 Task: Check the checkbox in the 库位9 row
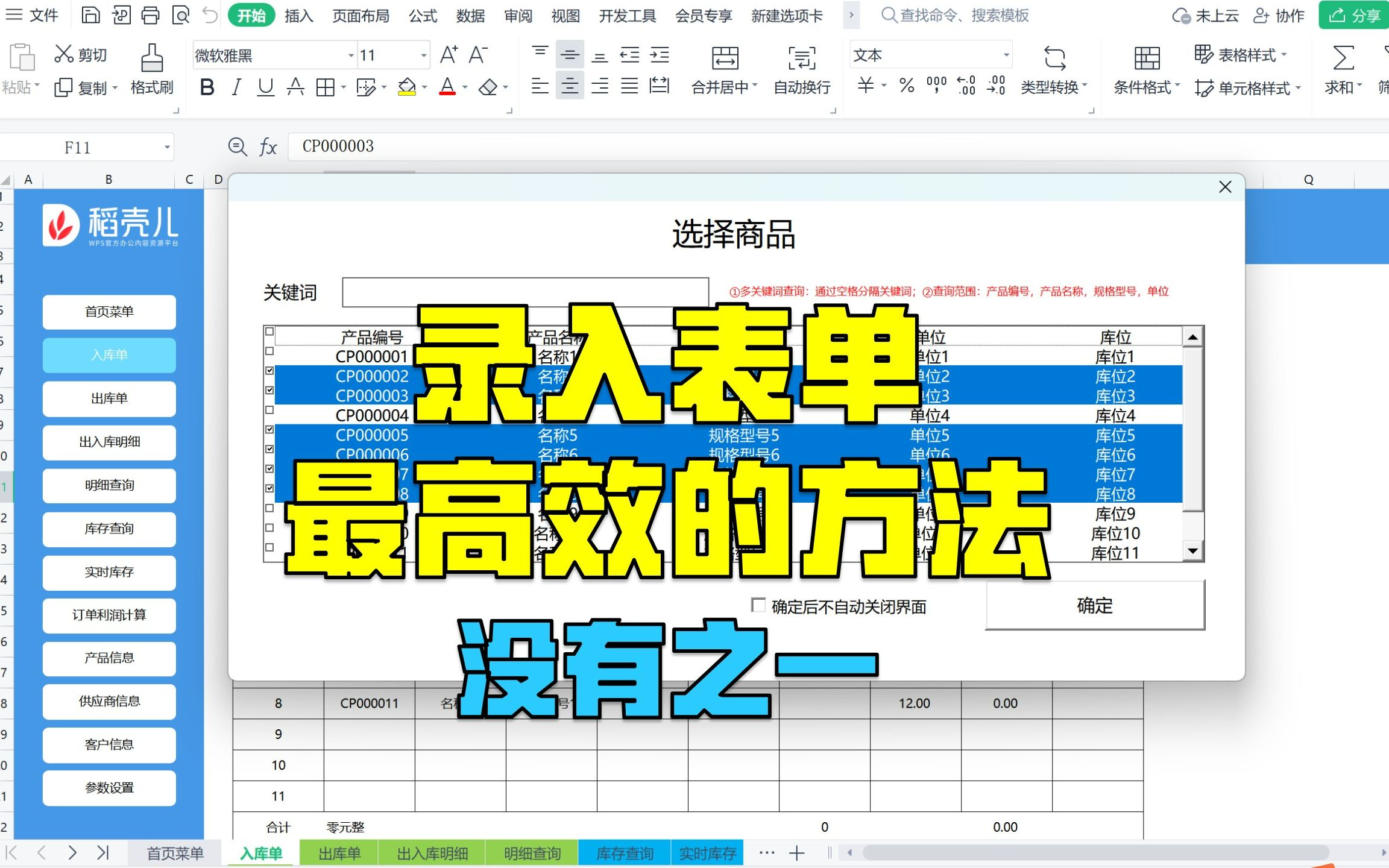[269, 508]
